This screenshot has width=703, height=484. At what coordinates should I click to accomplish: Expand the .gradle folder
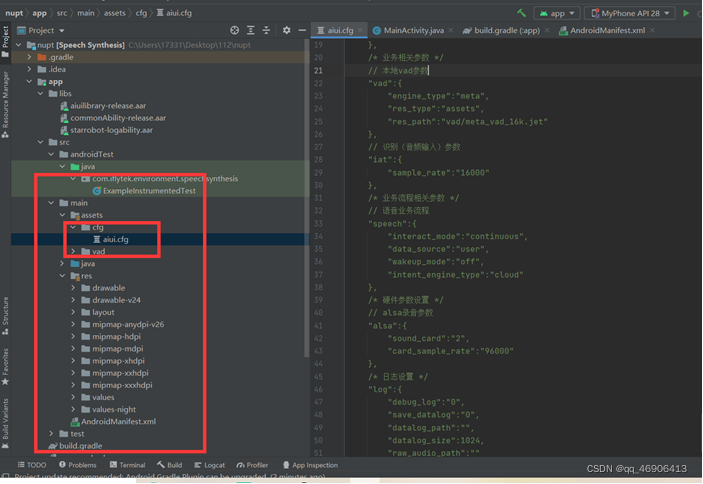point(30,57)
